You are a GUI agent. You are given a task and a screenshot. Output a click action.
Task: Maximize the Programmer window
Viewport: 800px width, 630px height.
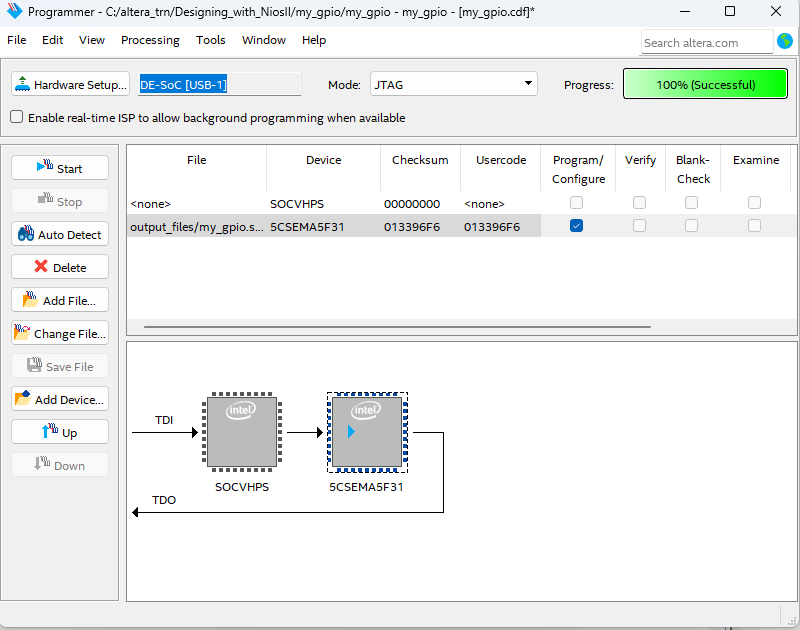730,11
